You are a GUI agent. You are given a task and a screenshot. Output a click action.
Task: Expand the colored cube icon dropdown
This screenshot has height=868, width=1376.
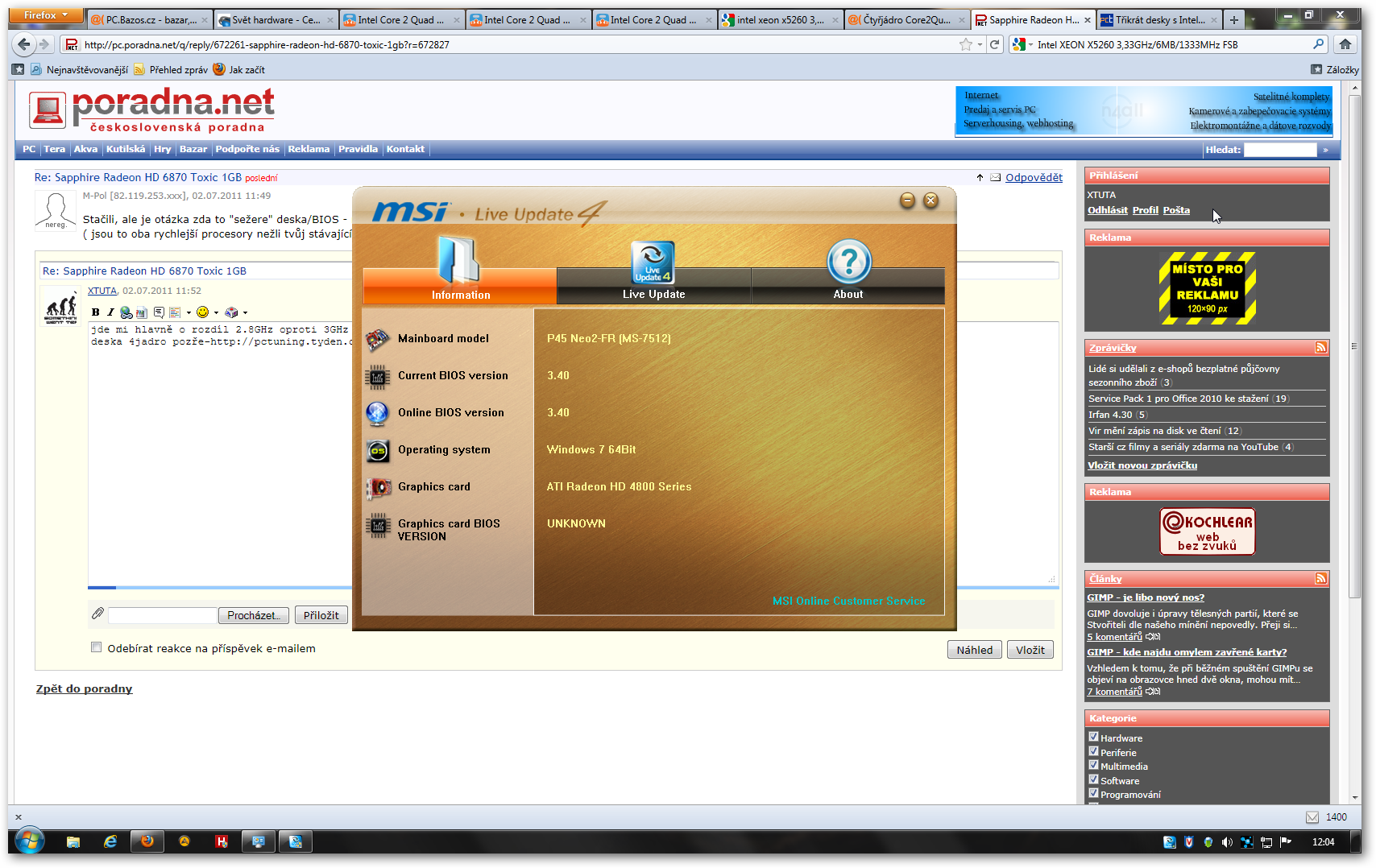[245, 312]
